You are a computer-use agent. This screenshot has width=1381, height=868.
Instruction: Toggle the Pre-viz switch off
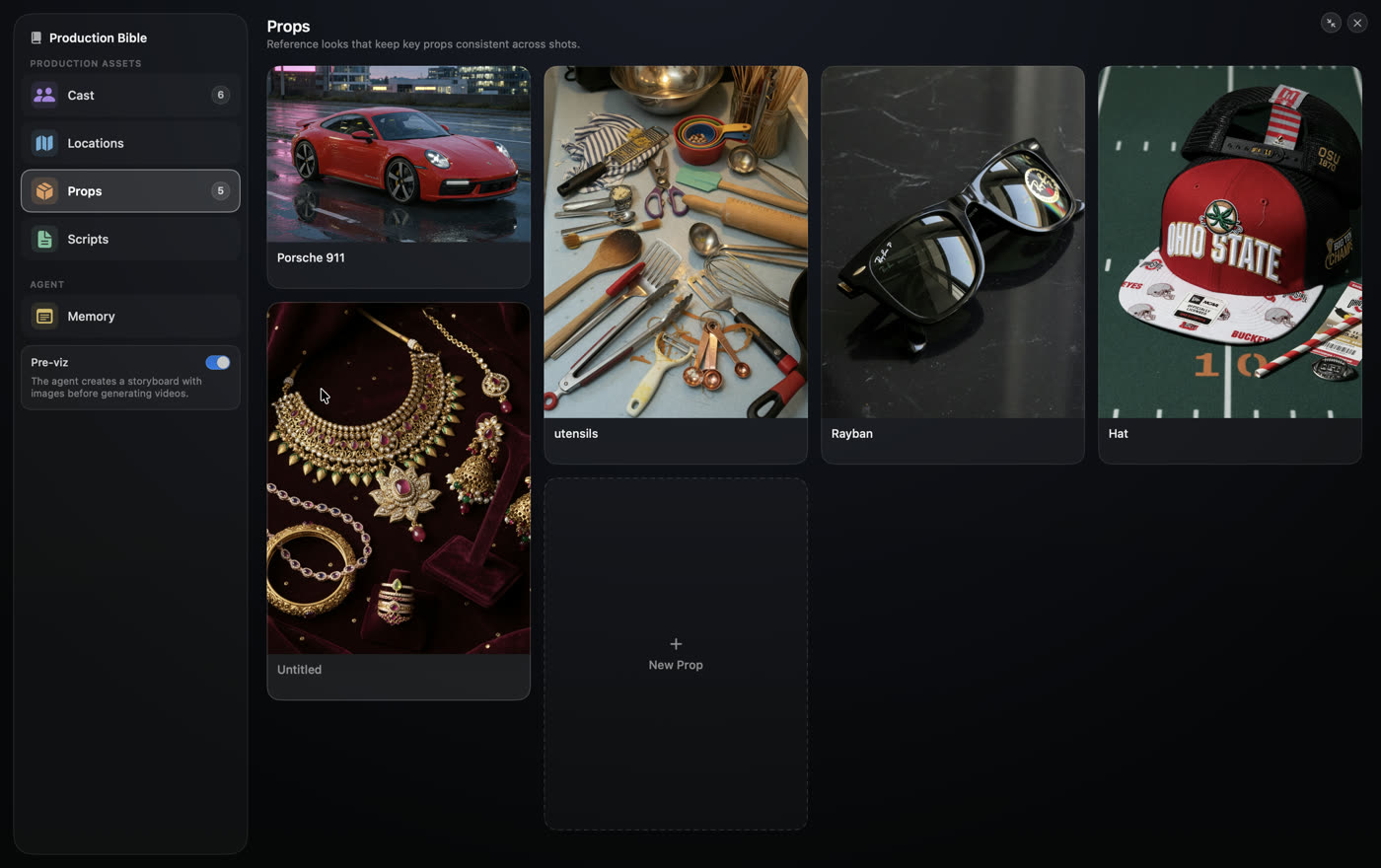218,362
